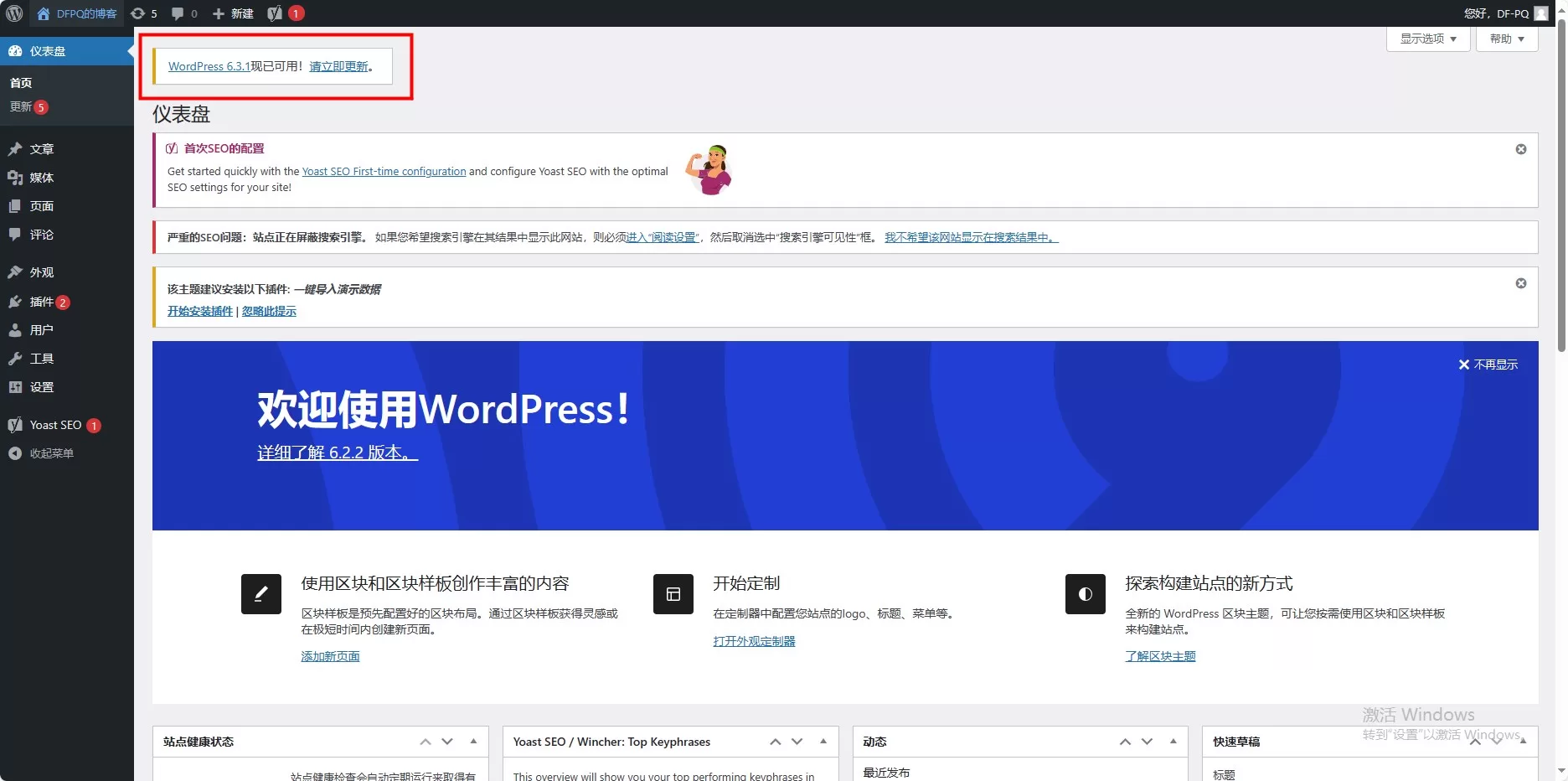Click 了解区块主题 link
Screen dimensions: 1568x781
[x=1161, y=656]
